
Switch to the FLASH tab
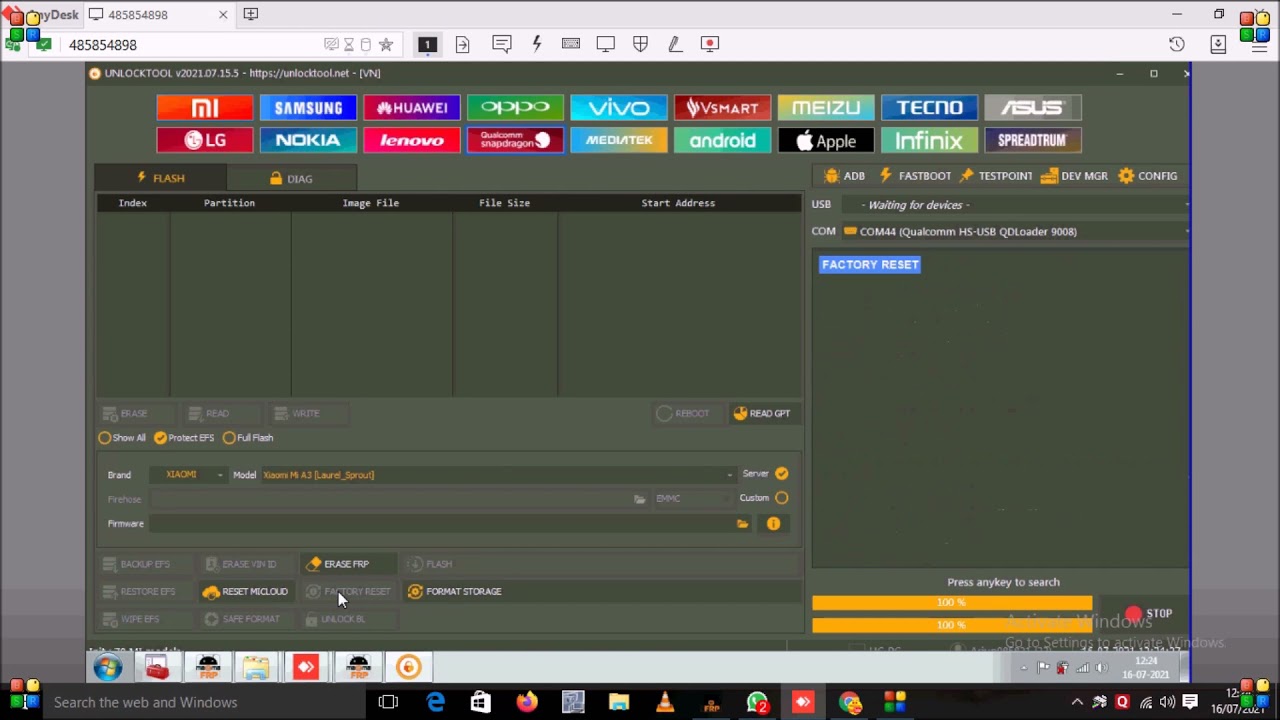[161, 178]
